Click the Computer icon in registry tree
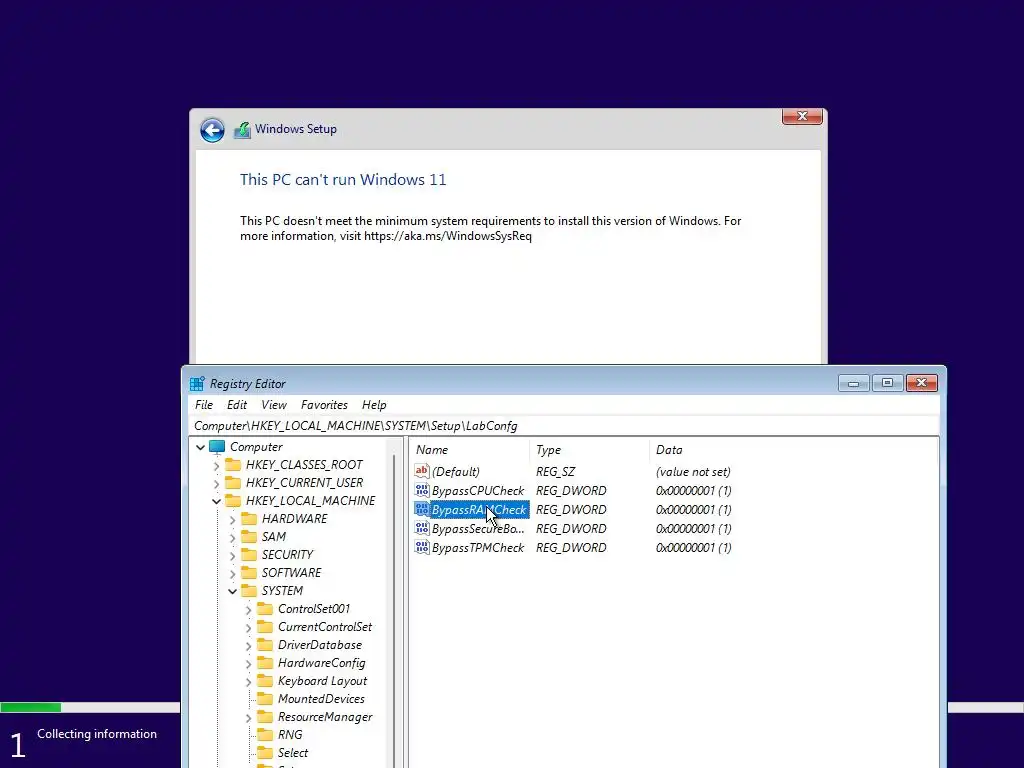The height and width of the screenshot is (768, 1024). pos(217,447)
